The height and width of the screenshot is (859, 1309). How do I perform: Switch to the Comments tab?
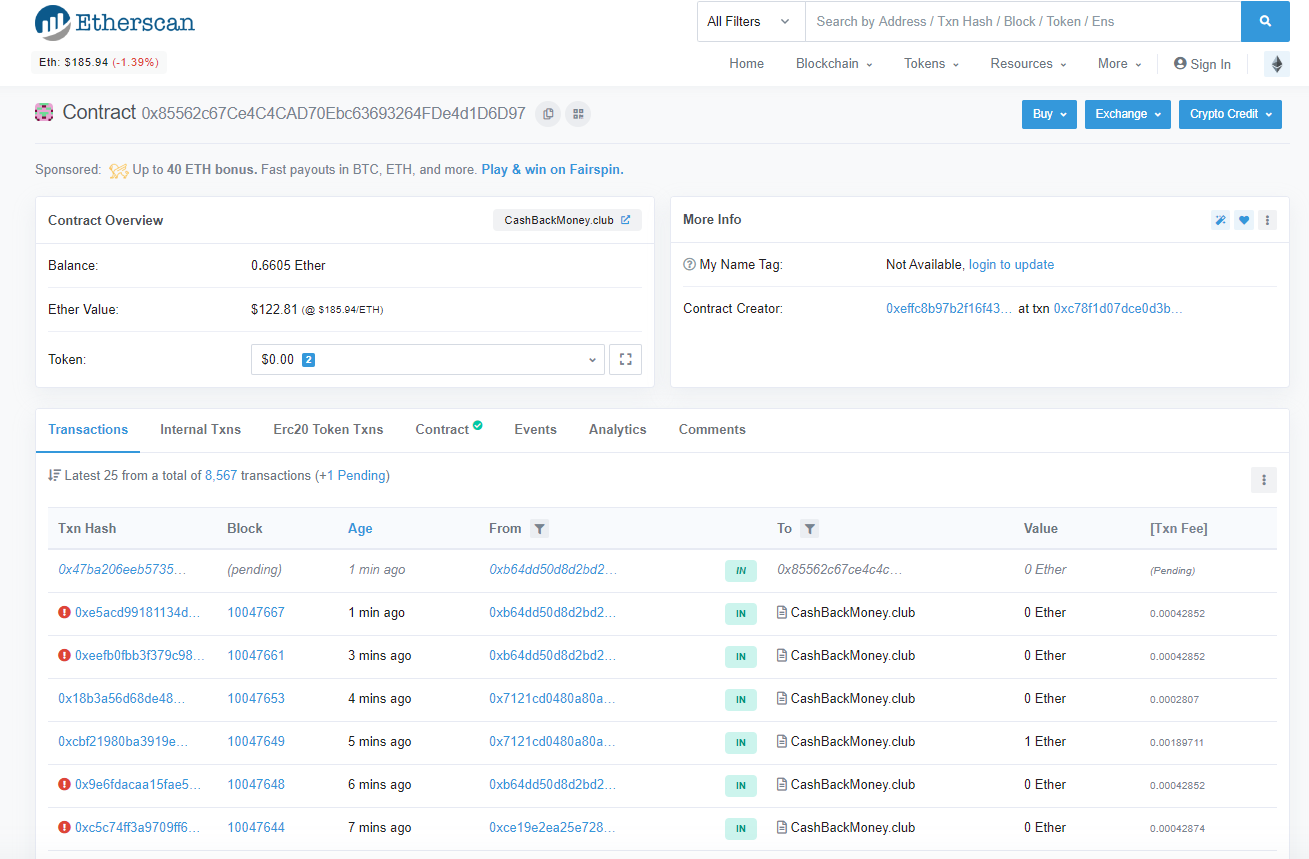point(712,430)
